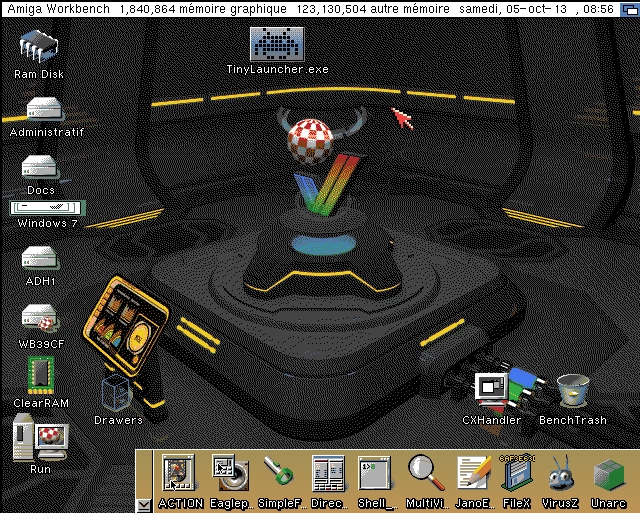Click the BenchTrash bin icon
This screenshot has width=640, height=513.
(573, 391)
